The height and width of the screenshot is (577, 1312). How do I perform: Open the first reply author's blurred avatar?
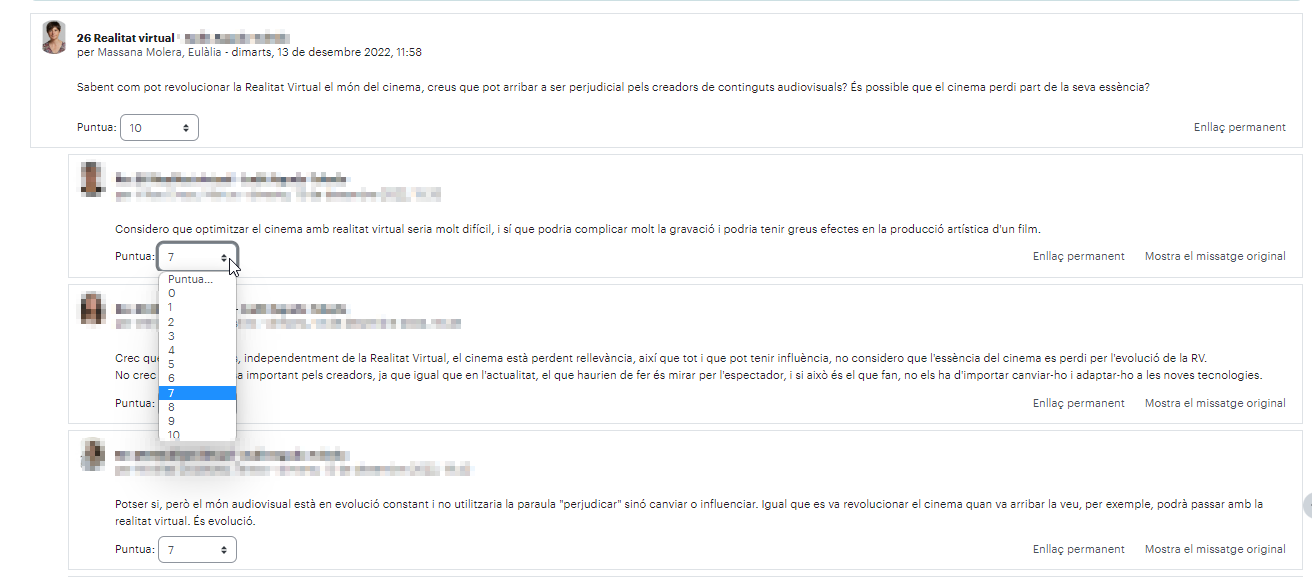(92, 178)
